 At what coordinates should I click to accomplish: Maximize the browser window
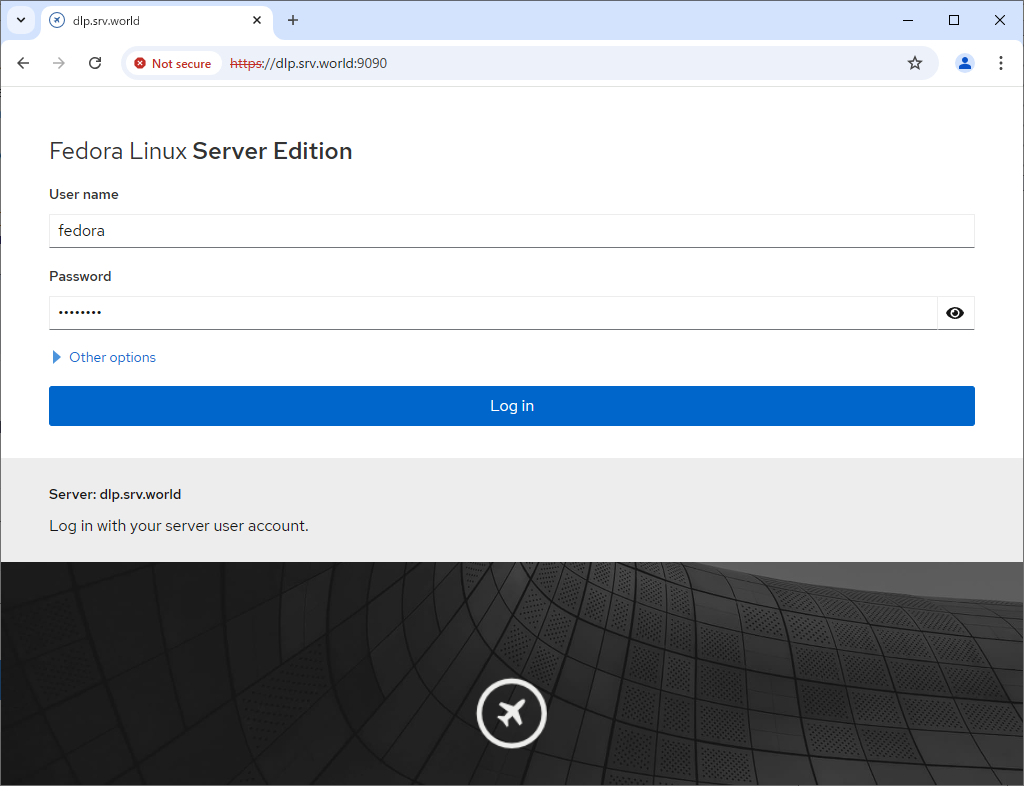pyautogui.click(x=953, y=20)
